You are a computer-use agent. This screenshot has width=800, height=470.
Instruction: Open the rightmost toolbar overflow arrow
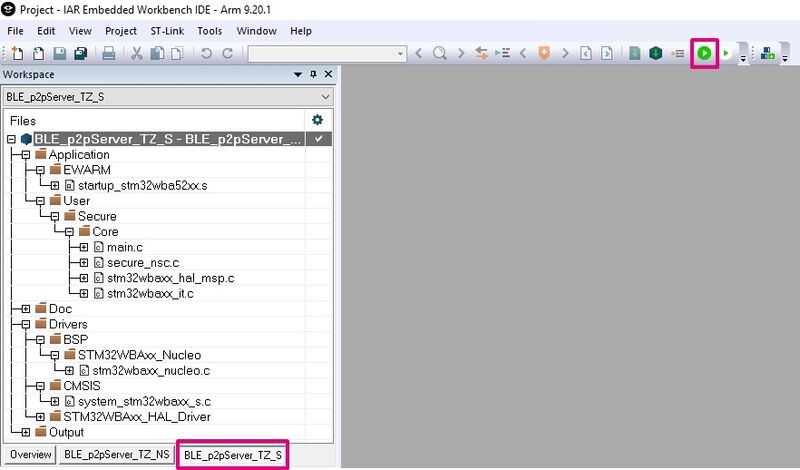click(x=785, y=59)
